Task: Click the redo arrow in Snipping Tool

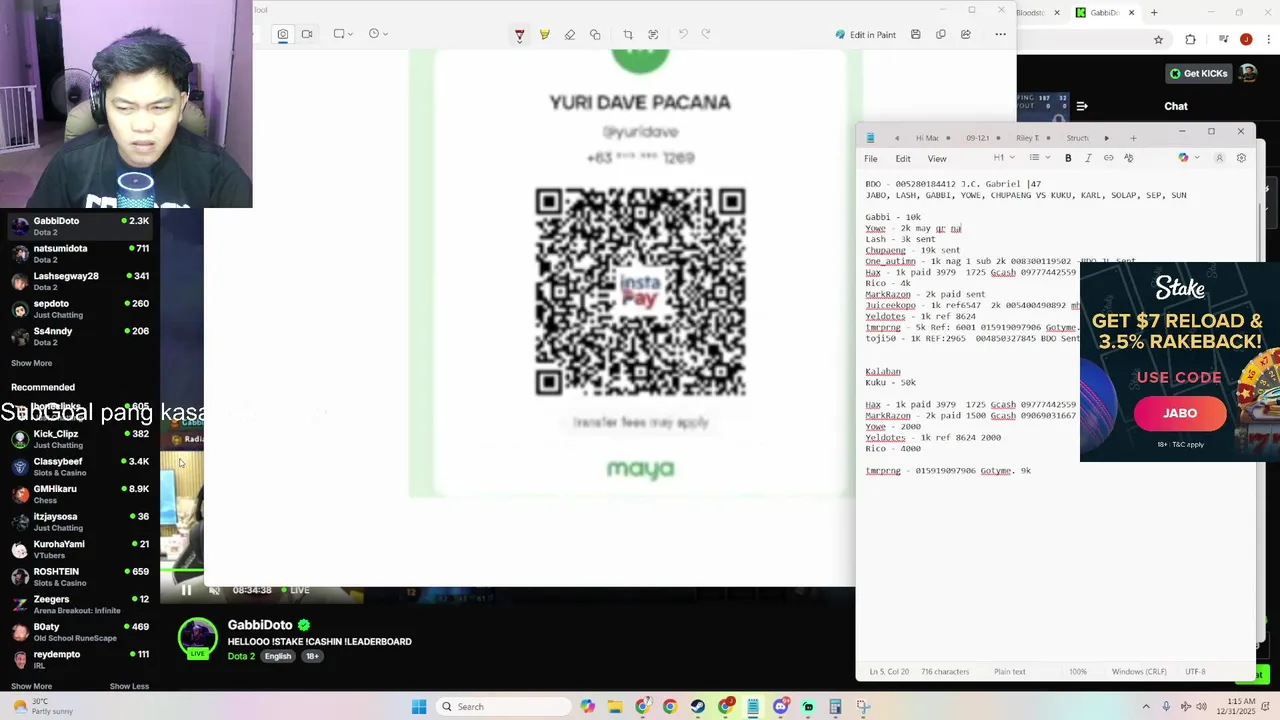Action: pos(706,34)
